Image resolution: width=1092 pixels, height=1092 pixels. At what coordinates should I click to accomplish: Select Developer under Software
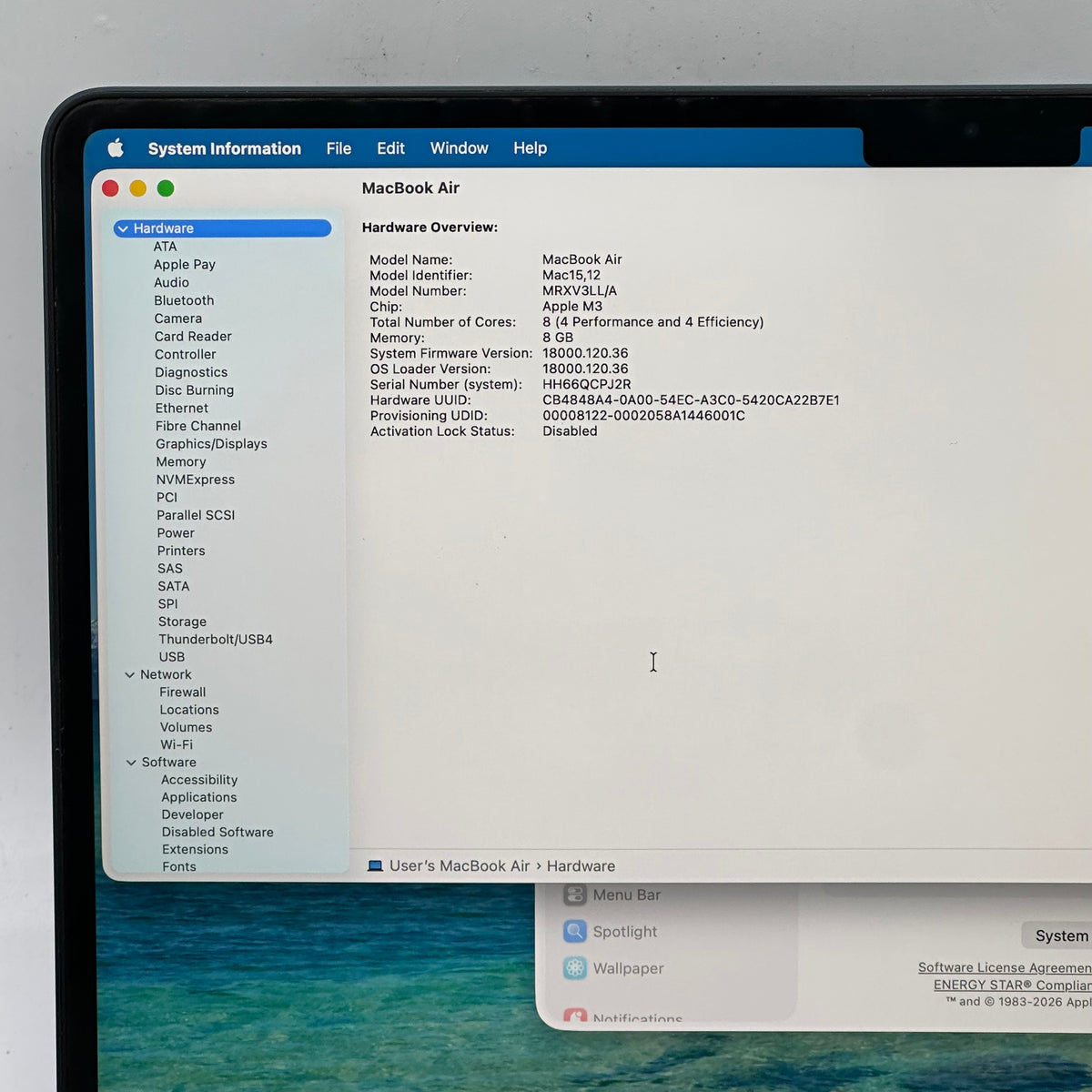pos(193,814)
